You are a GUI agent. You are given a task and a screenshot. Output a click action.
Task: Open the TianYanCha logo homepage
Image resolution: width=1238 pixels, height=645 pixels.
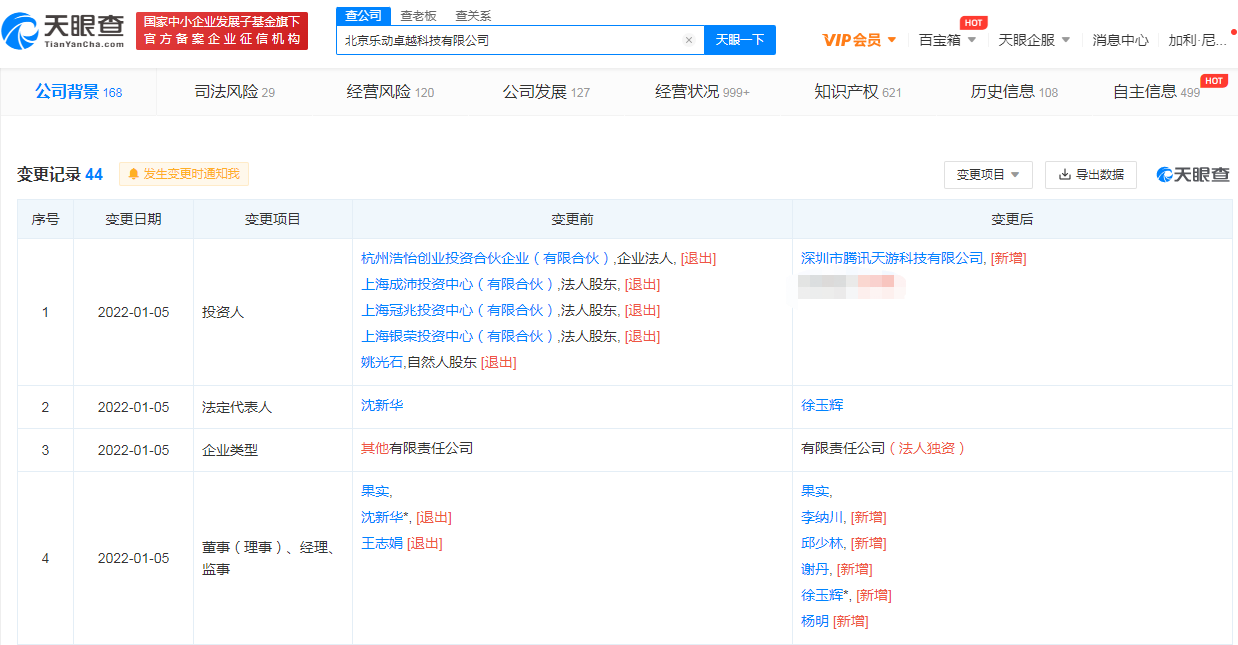click(64, 31)
